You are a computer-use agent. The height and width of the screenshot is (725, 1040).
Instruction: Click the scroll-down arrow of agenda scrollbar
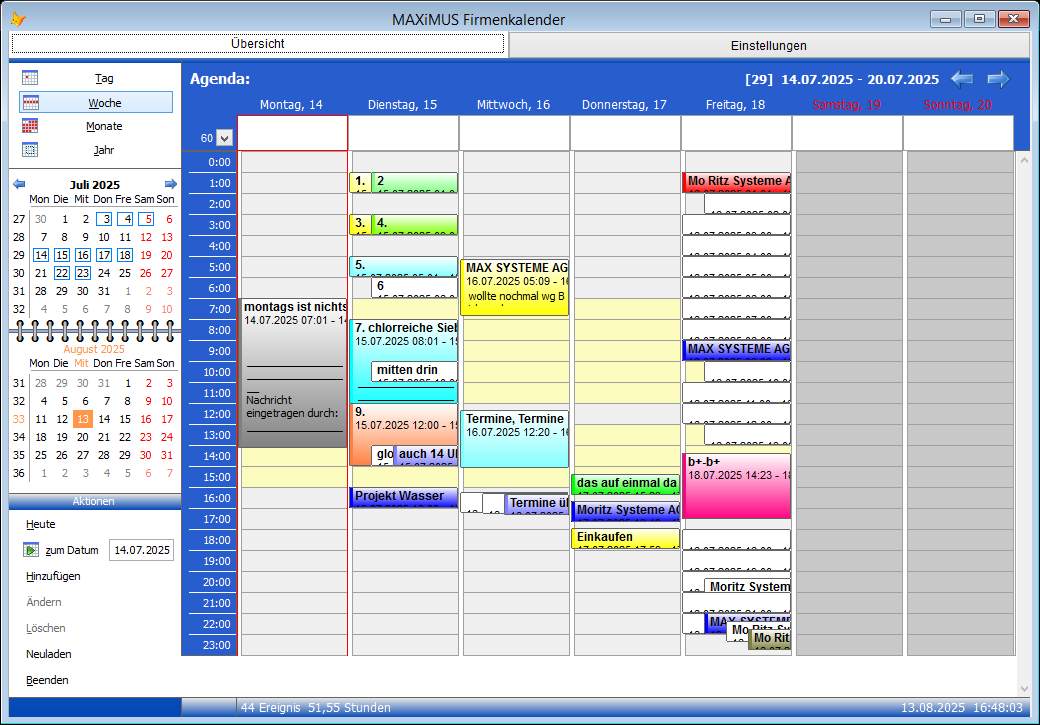[x=1022, y=688]
